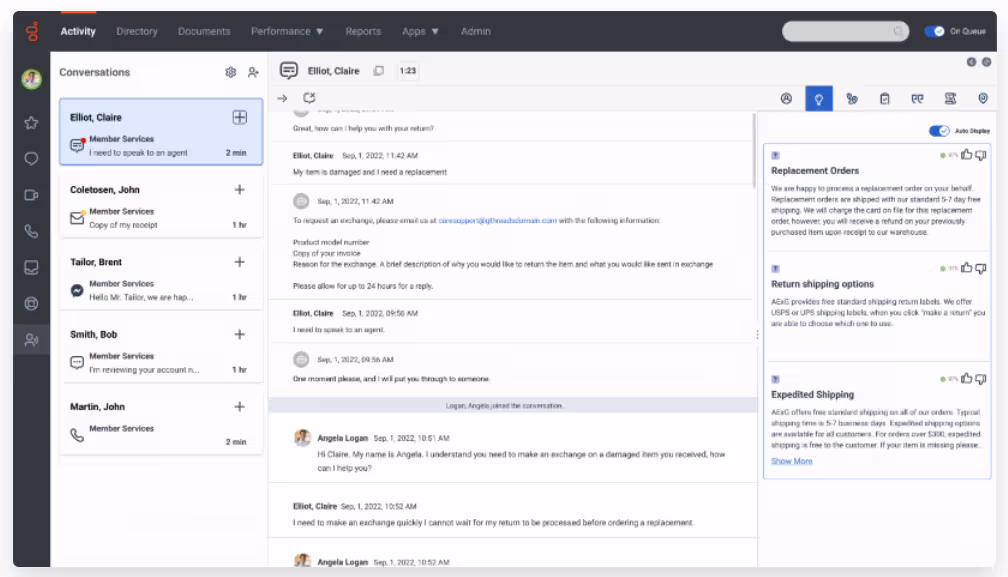Click plus icon on Smith, Bob card
Image resolution: width=1008 pixels, height=577 pixels.
(x=240, y=334)
